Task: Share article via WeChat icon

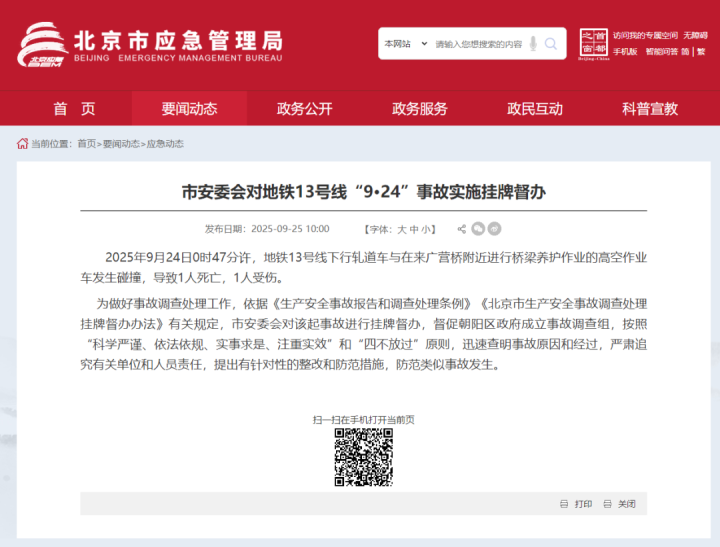Action: coord(476,229)
